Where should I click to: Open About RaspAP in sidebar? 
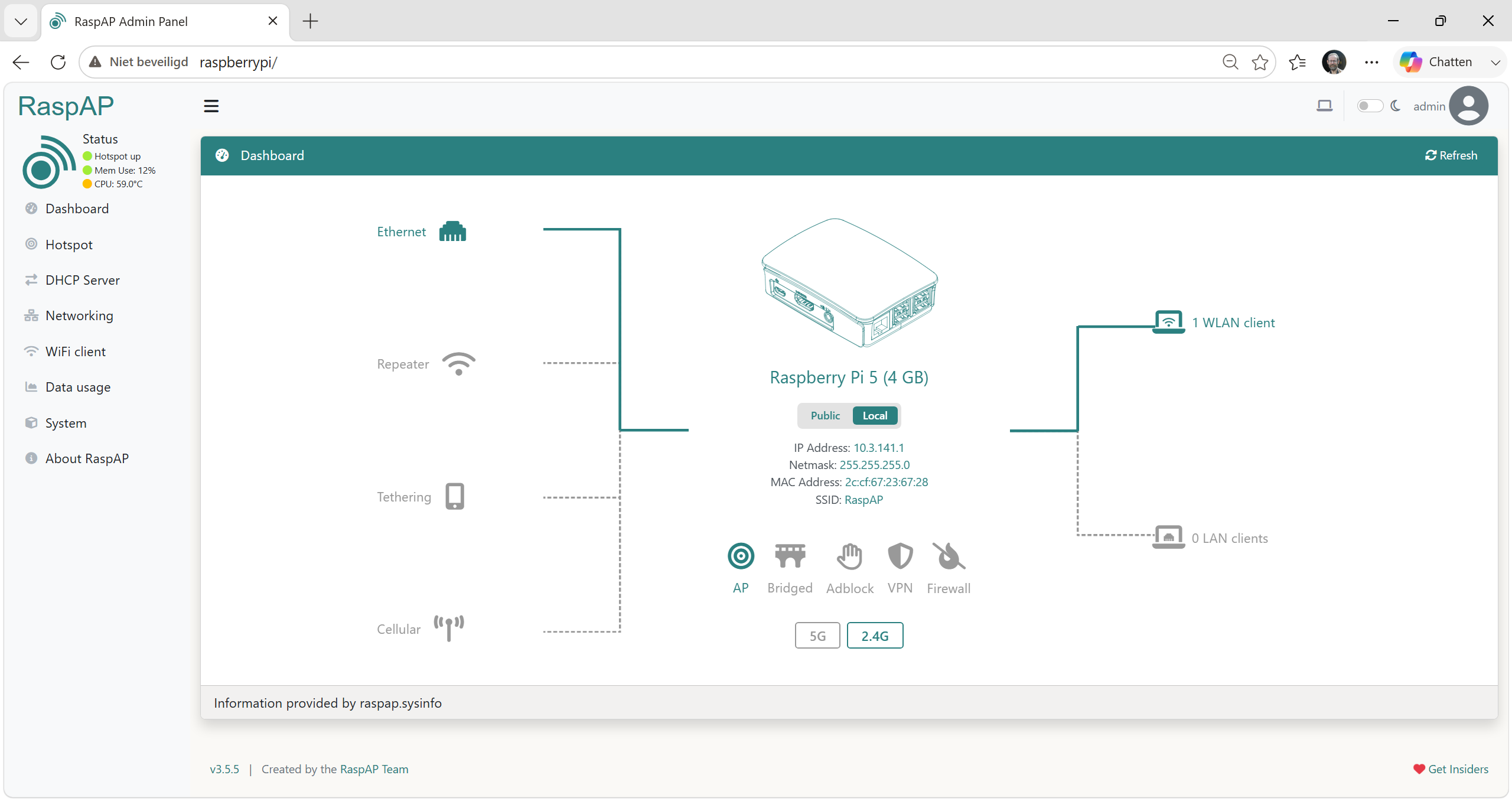tap(87, 458)
